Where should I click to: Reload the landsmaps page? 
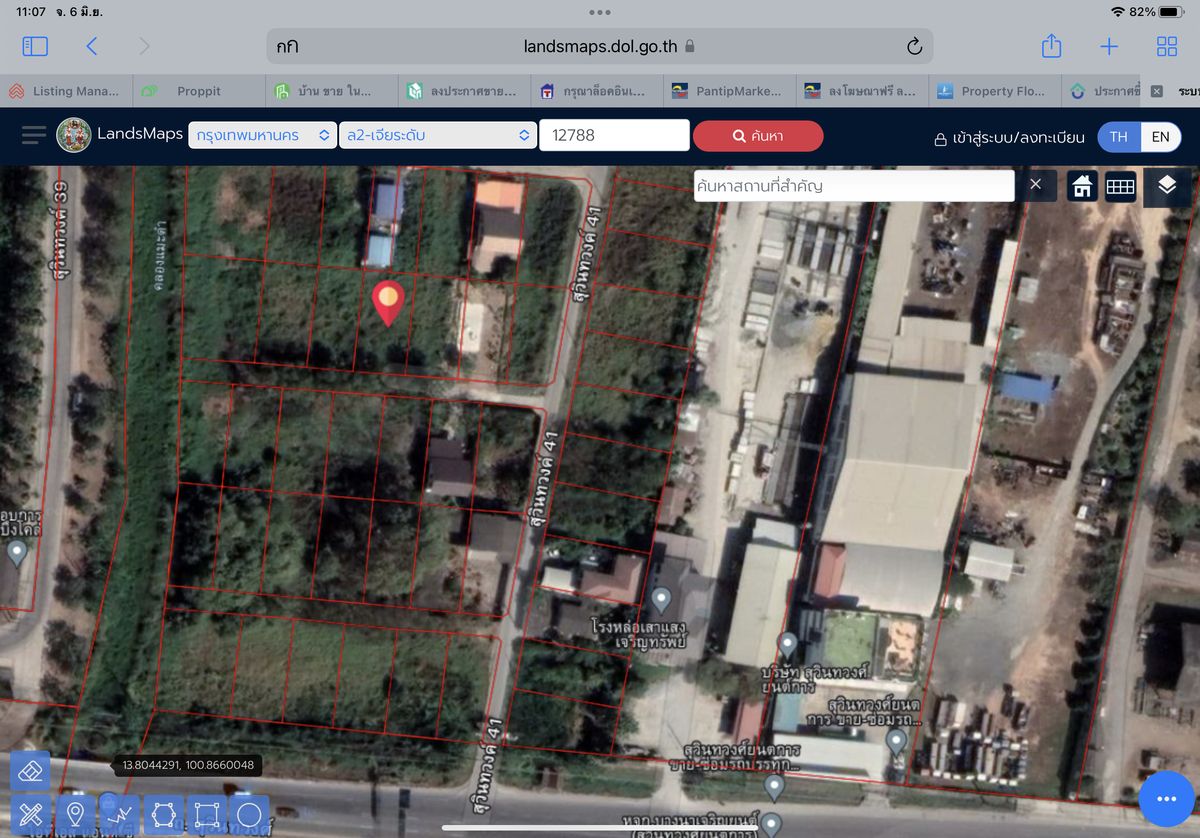pos(914,47)
